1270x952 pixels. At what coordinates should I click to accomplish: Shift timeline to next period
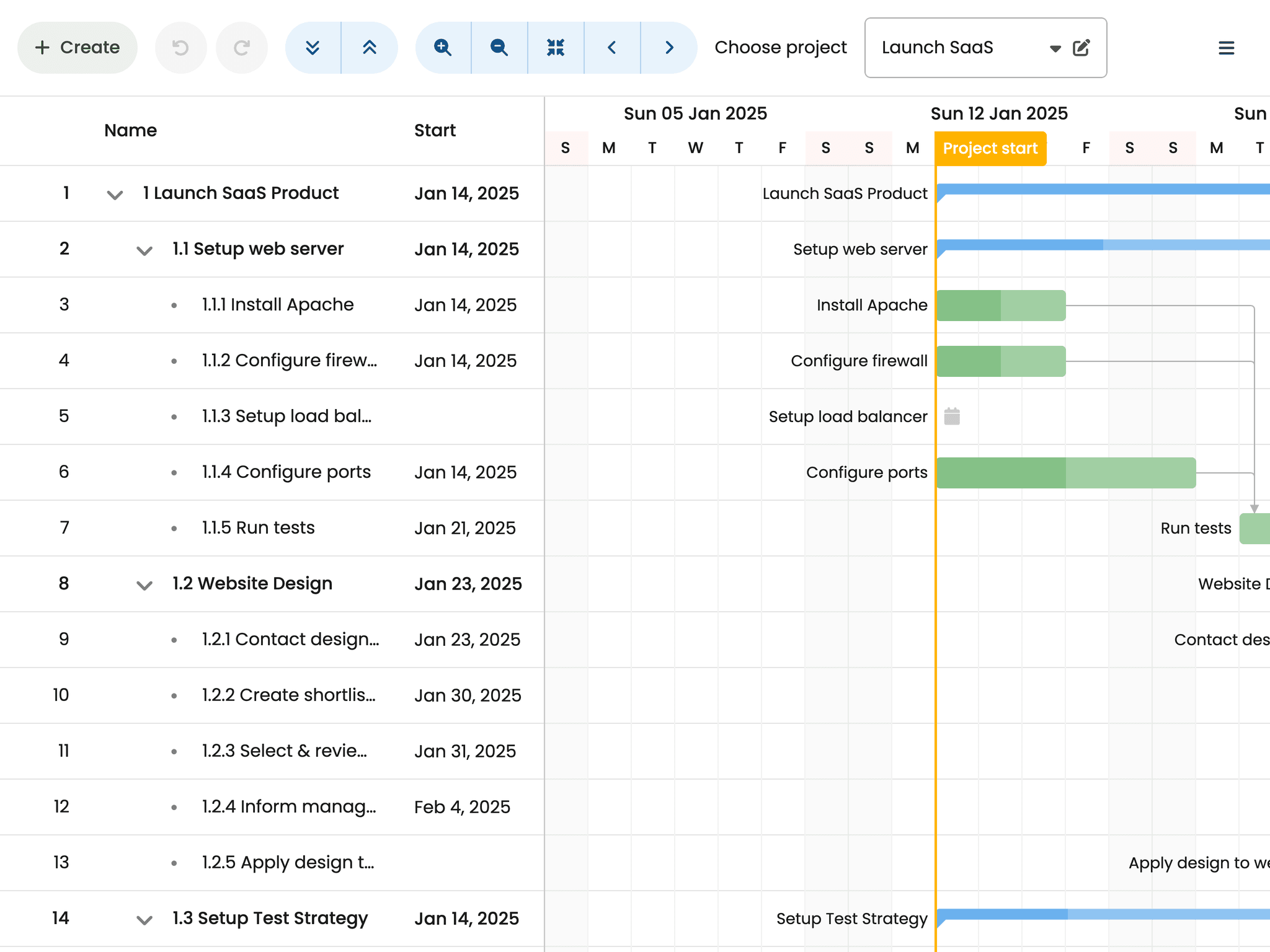click(x=669, y=48)
